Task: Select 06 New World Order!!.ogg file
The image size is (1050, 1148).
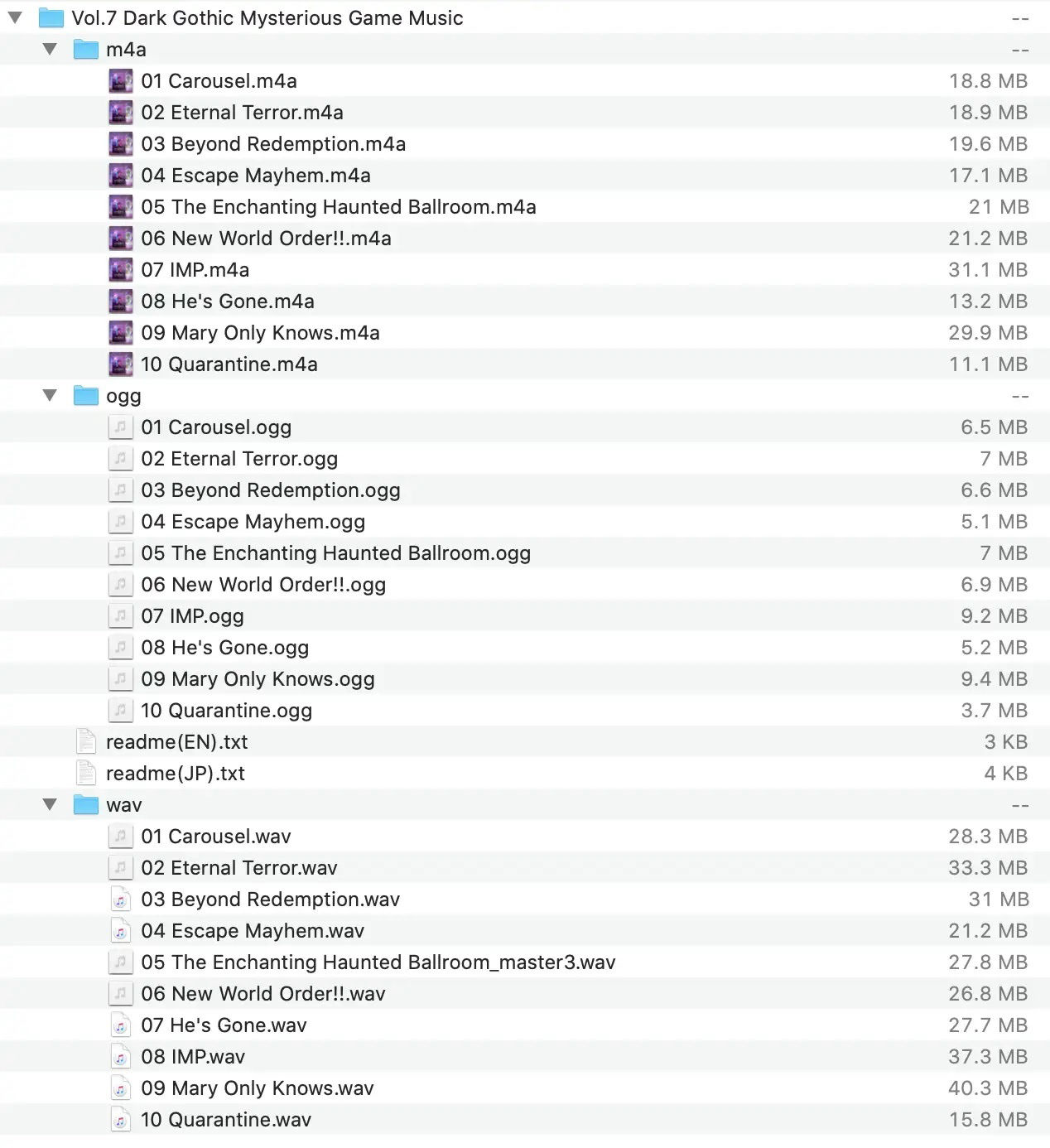Action: pos(263,585)
